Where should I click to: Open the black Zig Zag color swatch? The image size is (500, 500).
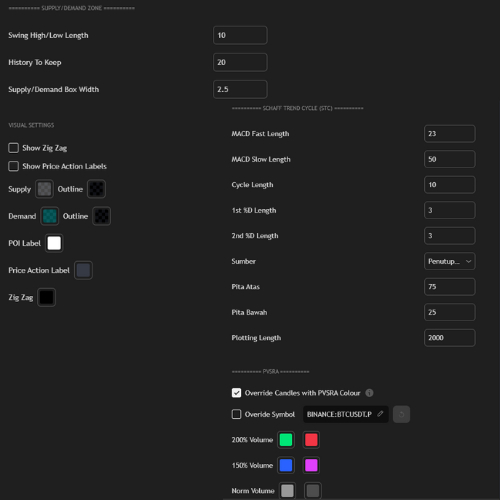click(x=46, y=297)
